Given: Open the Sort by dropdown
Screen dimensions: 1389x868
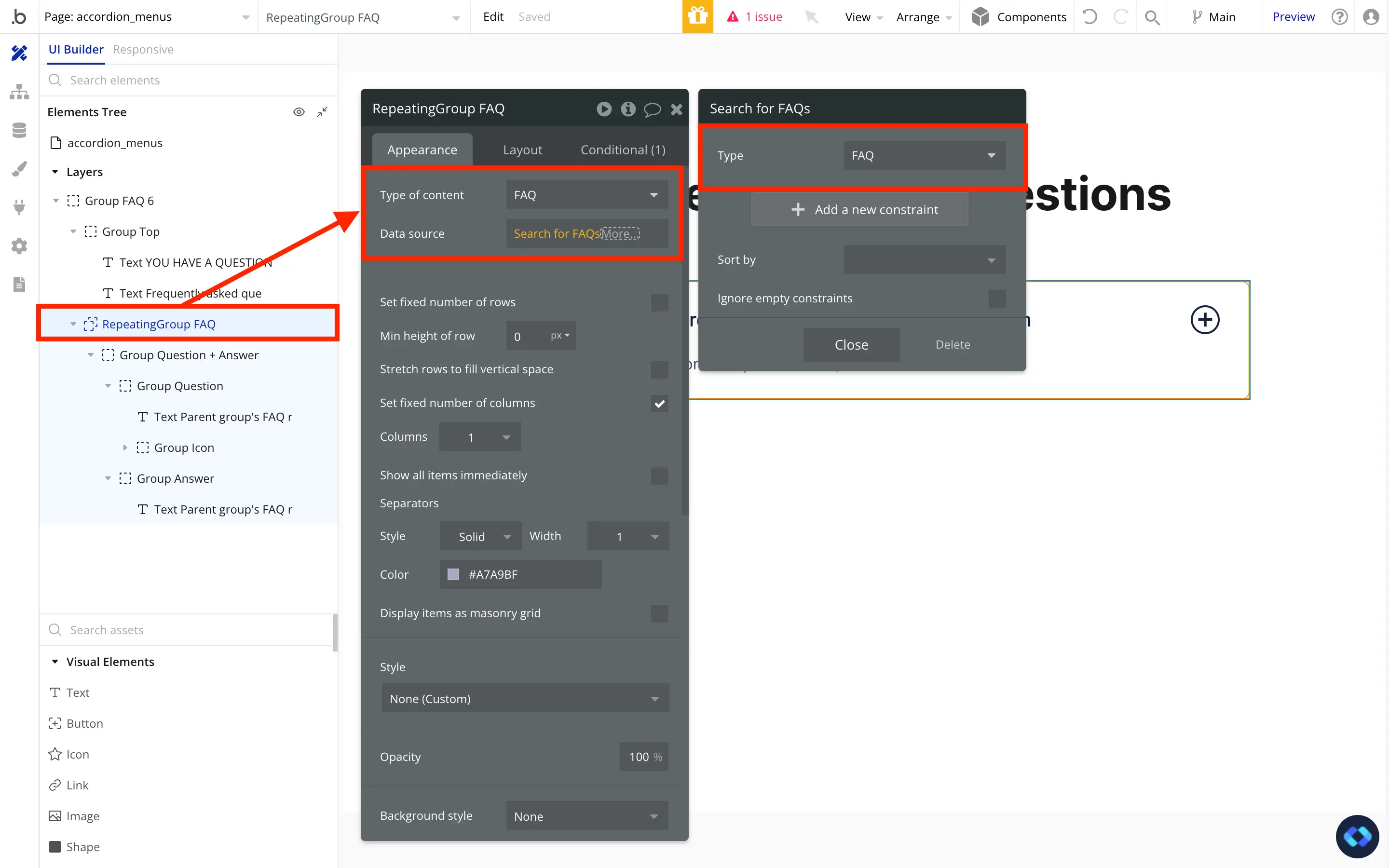Looking at the screenshot, I should coord(924,260).
